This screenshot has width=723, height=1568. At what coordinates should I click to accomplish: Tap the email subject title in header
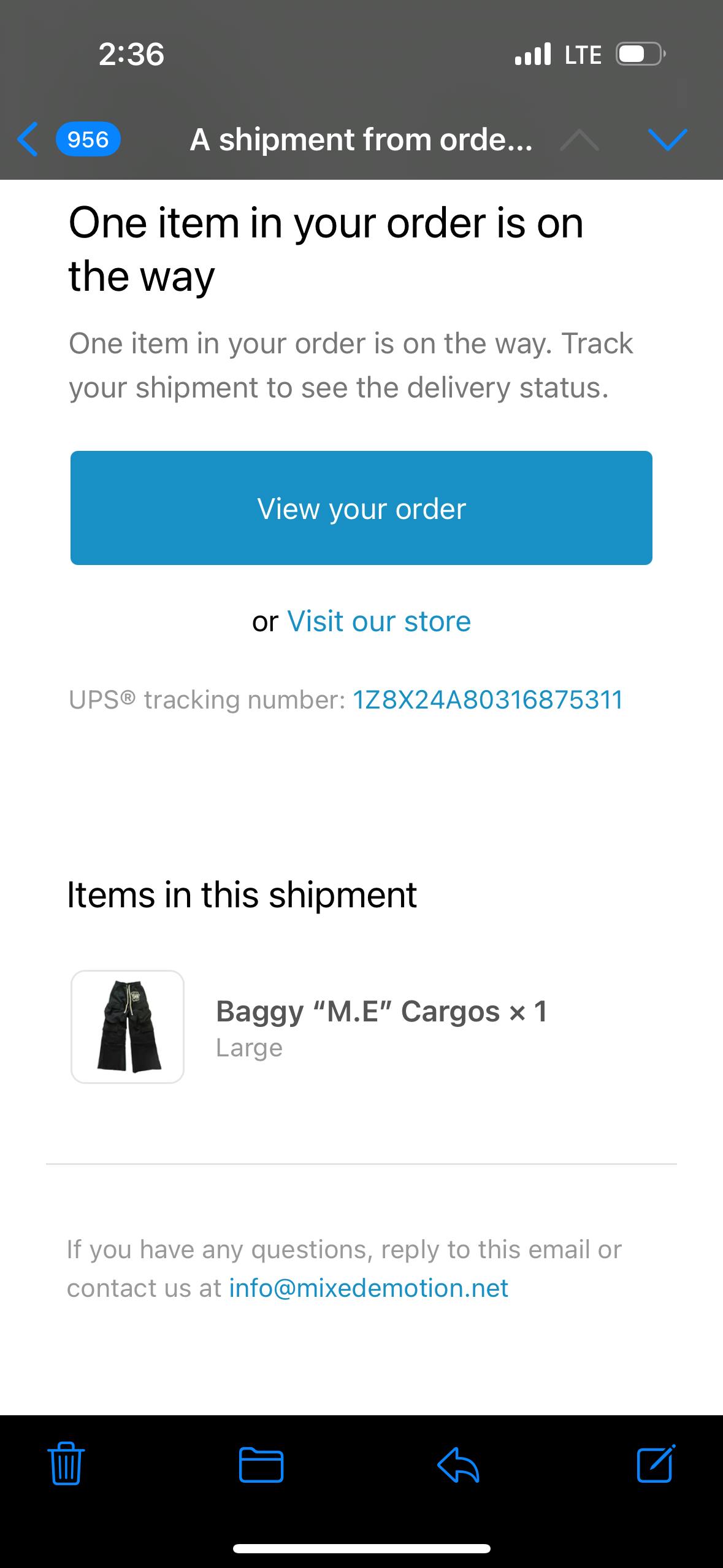point(361,140)
